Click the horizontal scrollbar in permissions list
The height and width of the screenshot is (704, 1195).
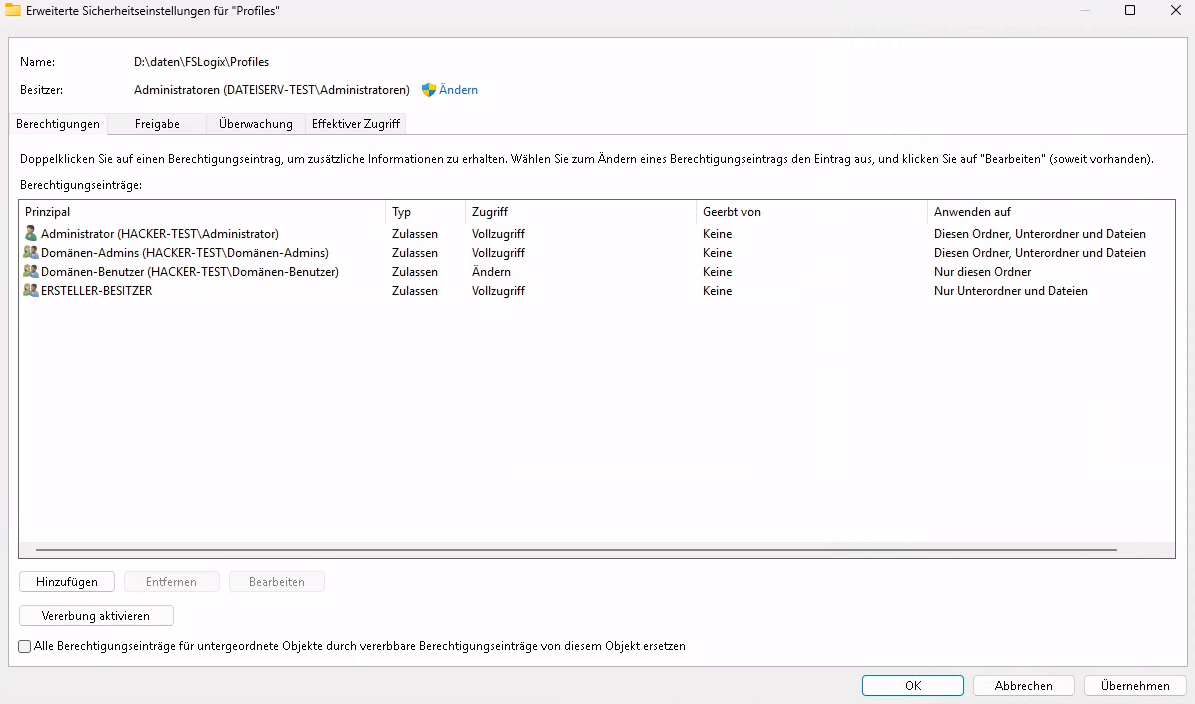point(576,550)
